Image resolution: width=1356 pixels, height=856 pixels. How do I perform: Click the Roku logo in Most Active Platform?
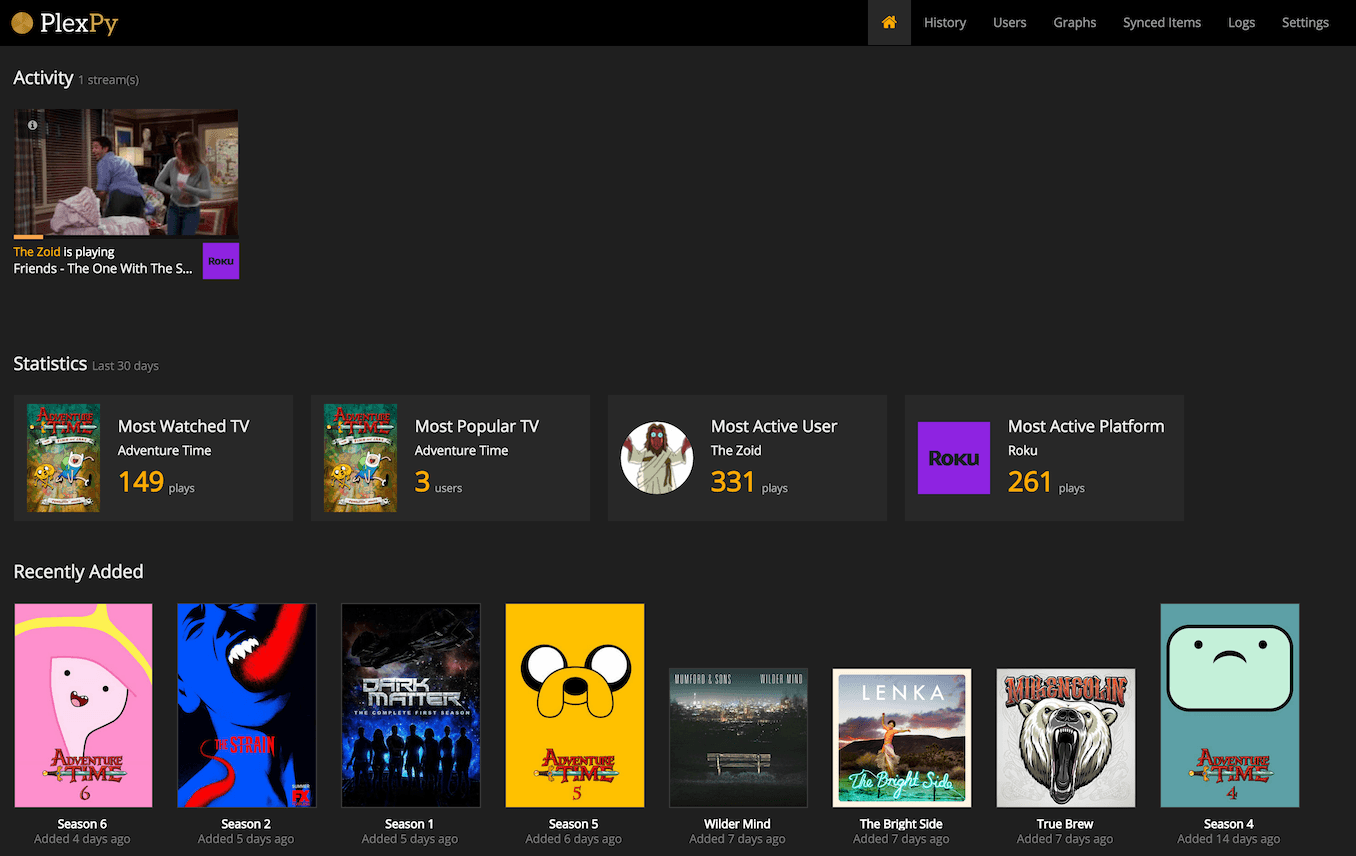(x=954, y=458)
